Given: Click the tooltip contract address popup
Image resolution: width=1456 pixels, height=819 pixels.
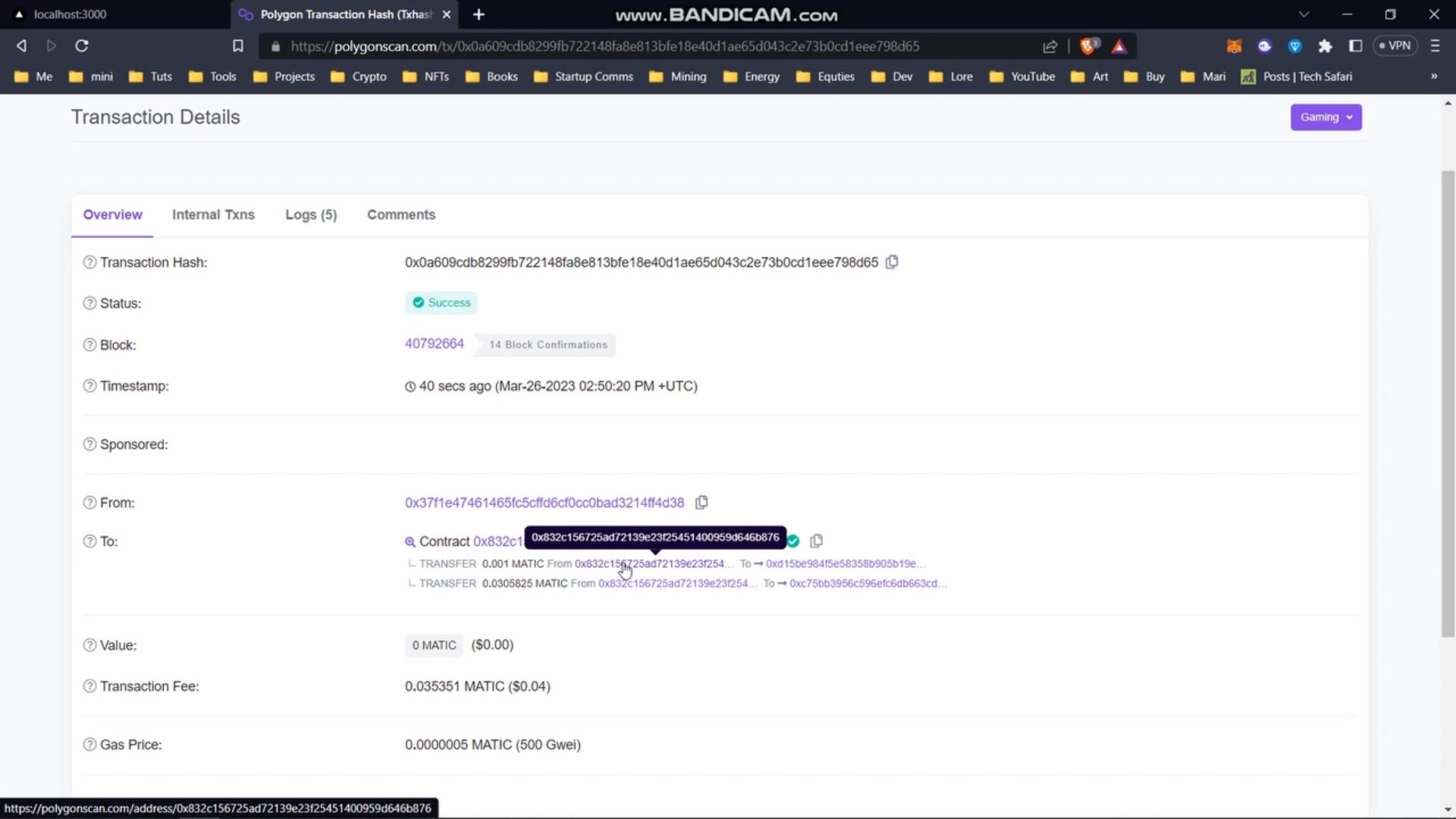Looking at the screenshot, I should [654, 538].
